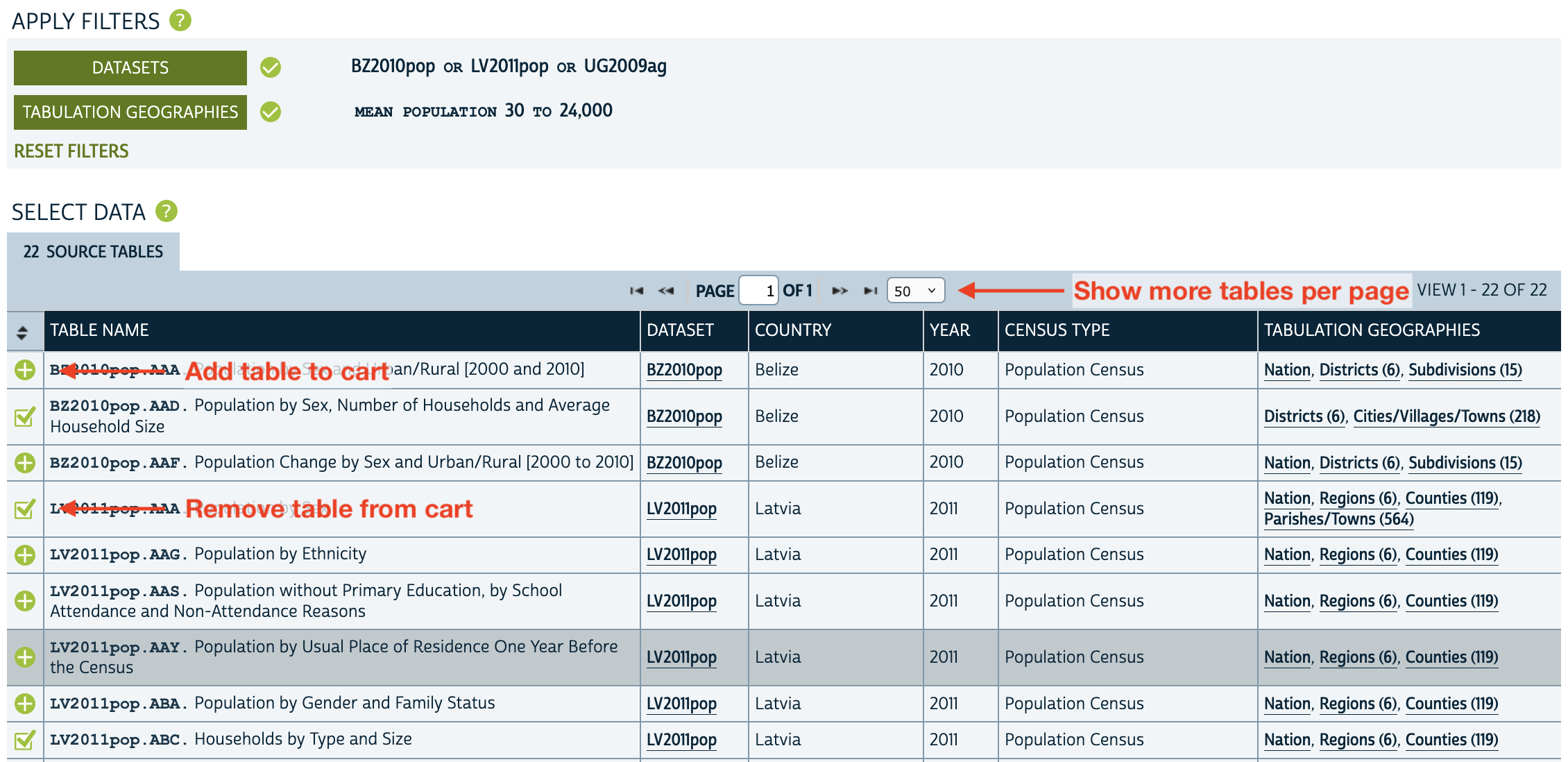The height and width of the screenshot is (762, 1568).
Task: Open BZ2010pop dataset link in AAD row
Action: 684,416
